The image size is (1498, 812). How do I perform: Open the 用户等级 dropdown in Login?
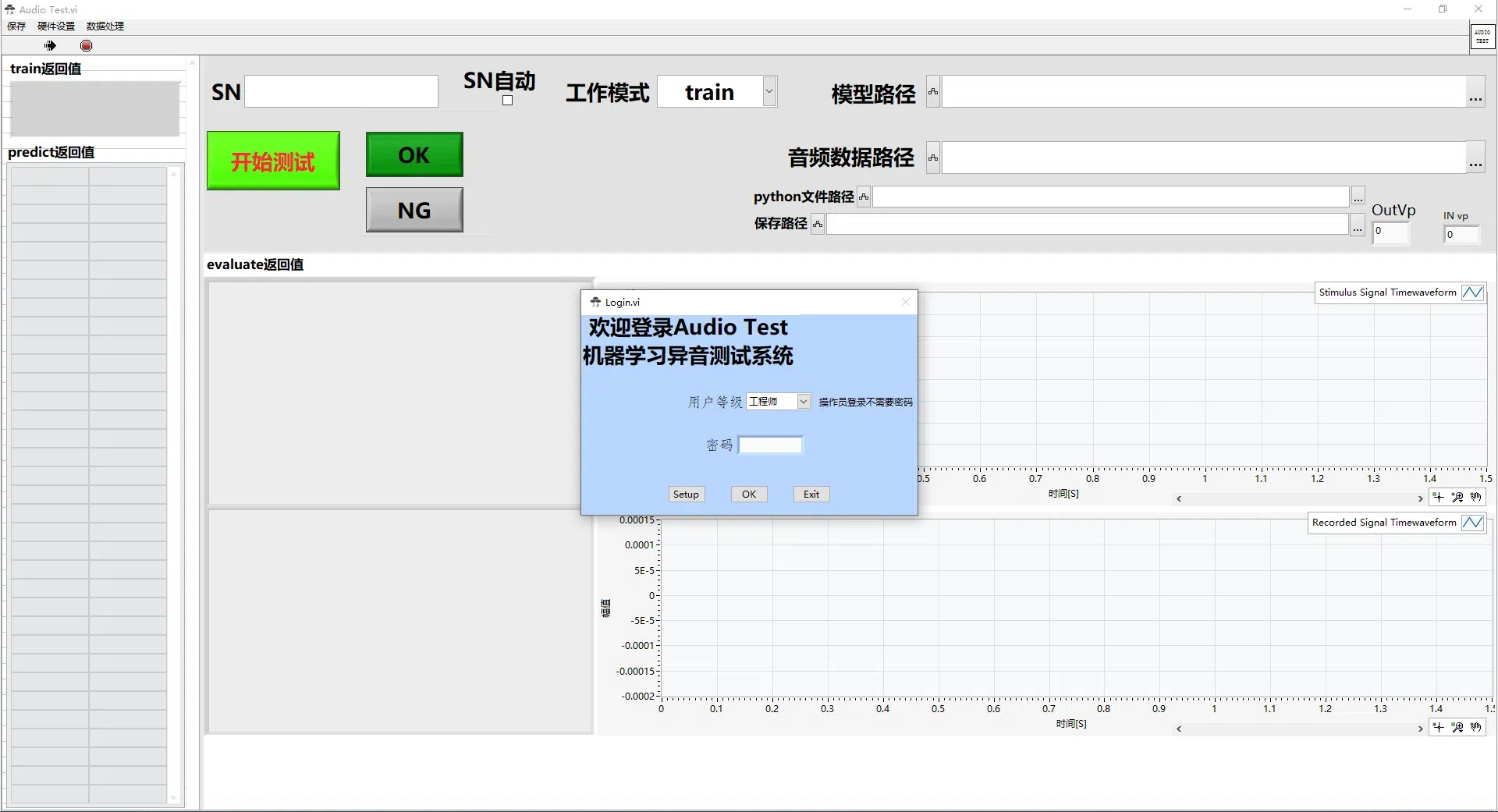coord(804,401)
